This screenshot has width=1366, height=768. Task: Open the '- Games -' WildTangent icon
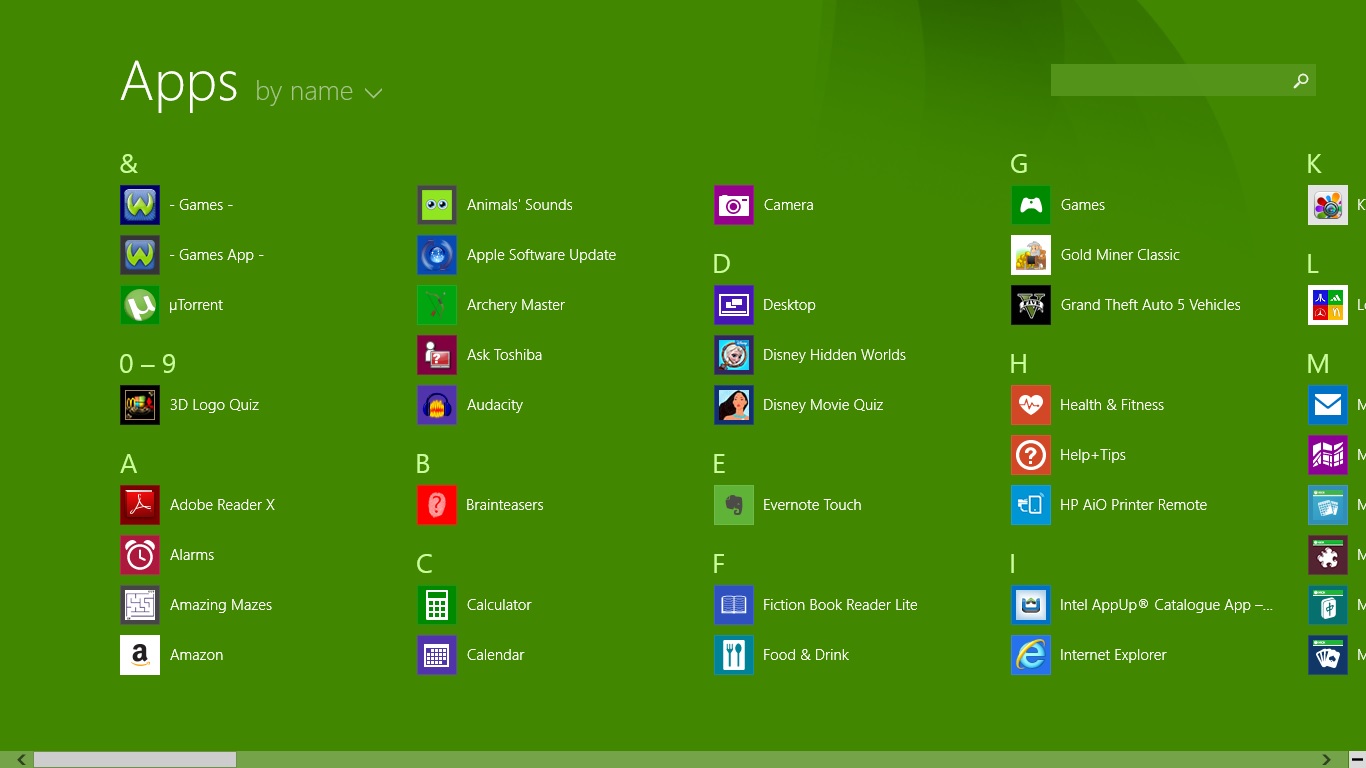pos(140,205)
